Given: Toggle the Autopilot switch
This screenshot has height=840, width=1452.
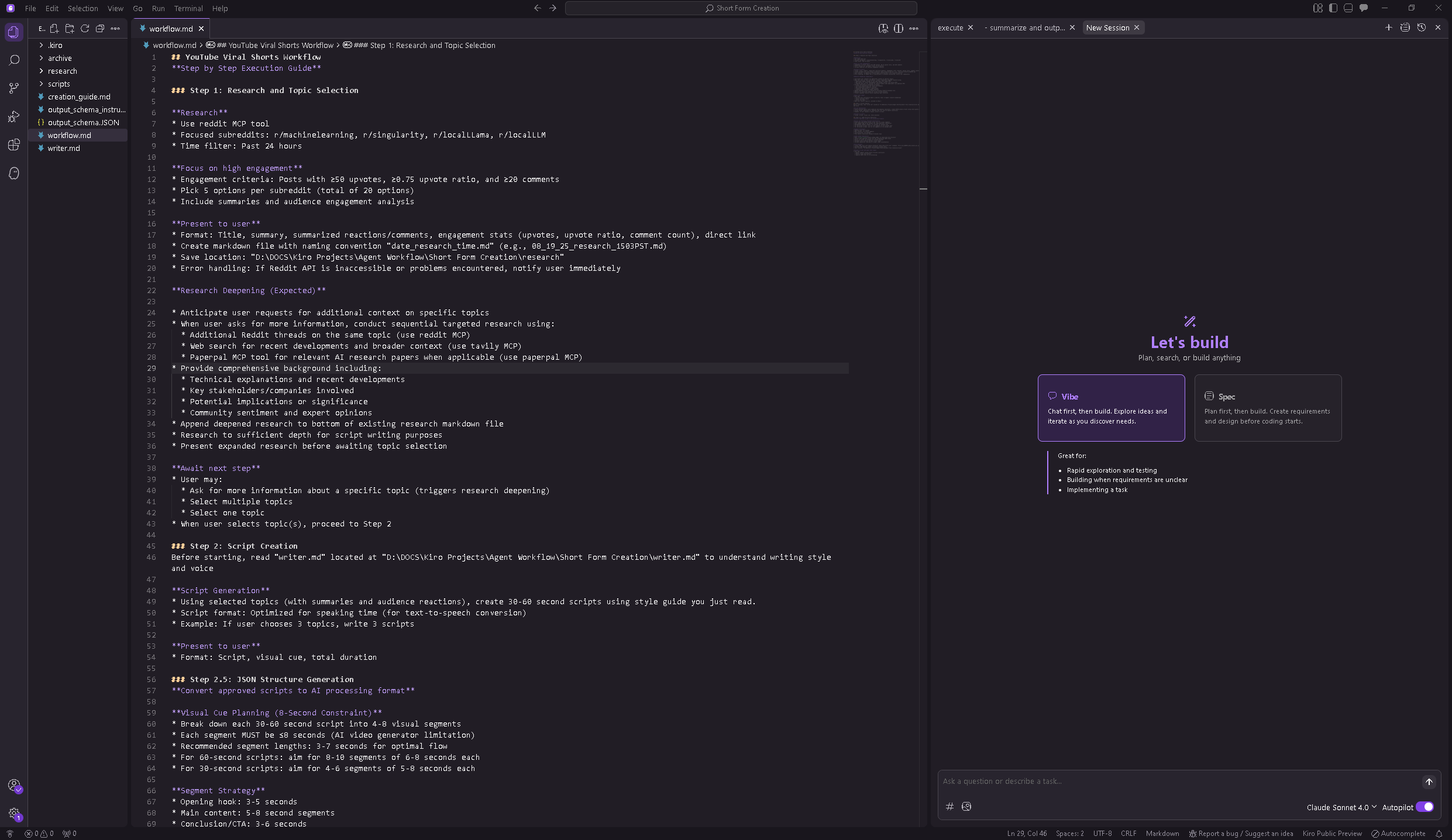Looking at the screenshot, I should tap(1425, 807).
